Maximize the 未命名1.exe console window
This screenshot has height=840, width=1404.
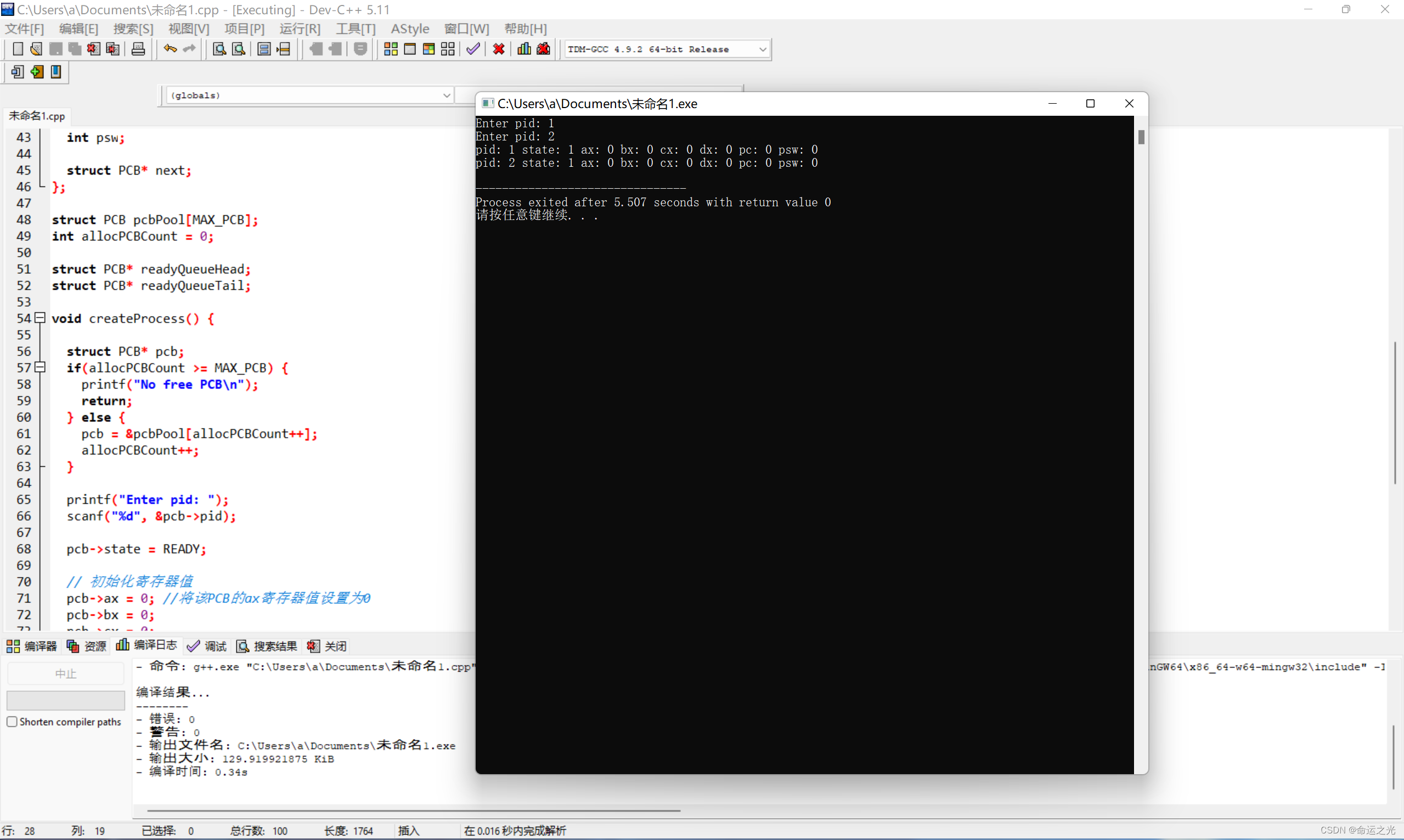[x=1091, y=104]
